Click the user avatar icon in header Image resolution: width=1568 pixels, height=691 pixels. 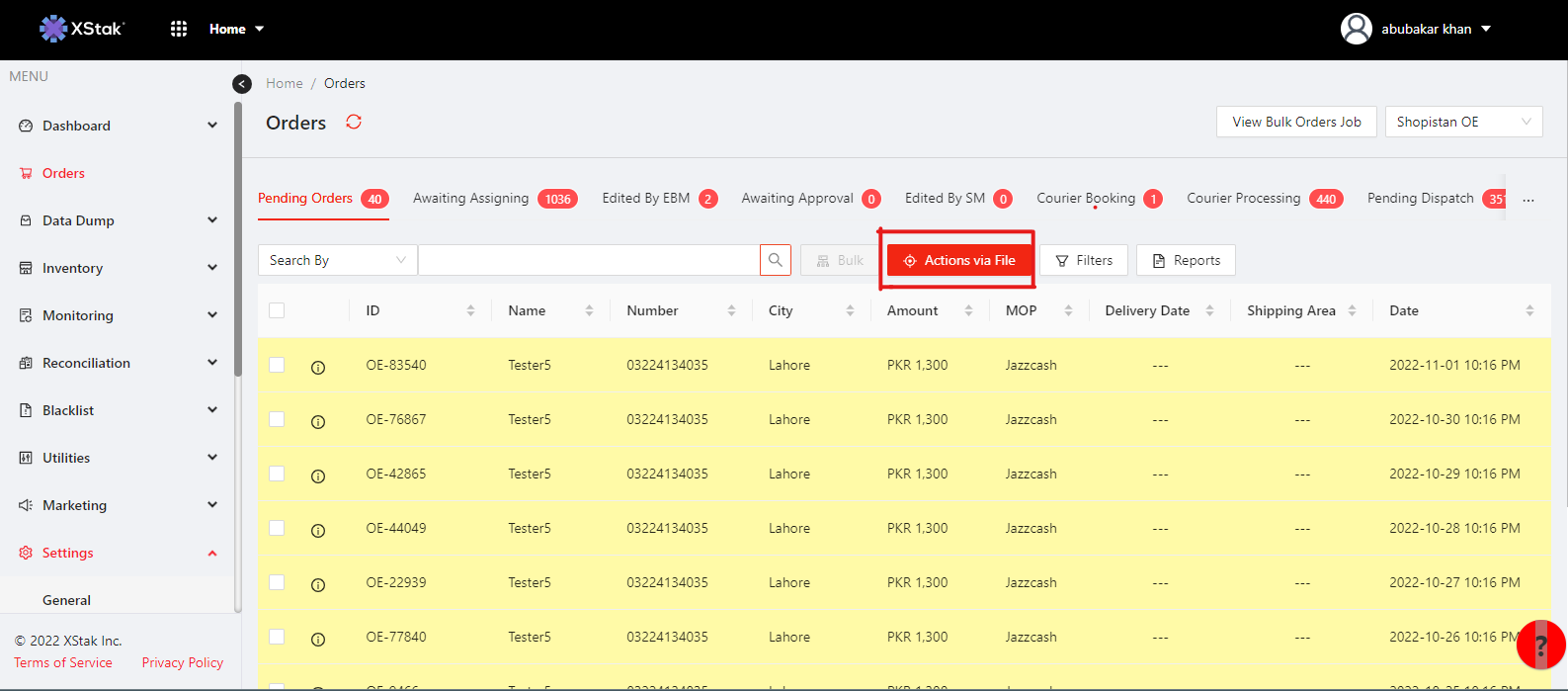pos(1356,29)
